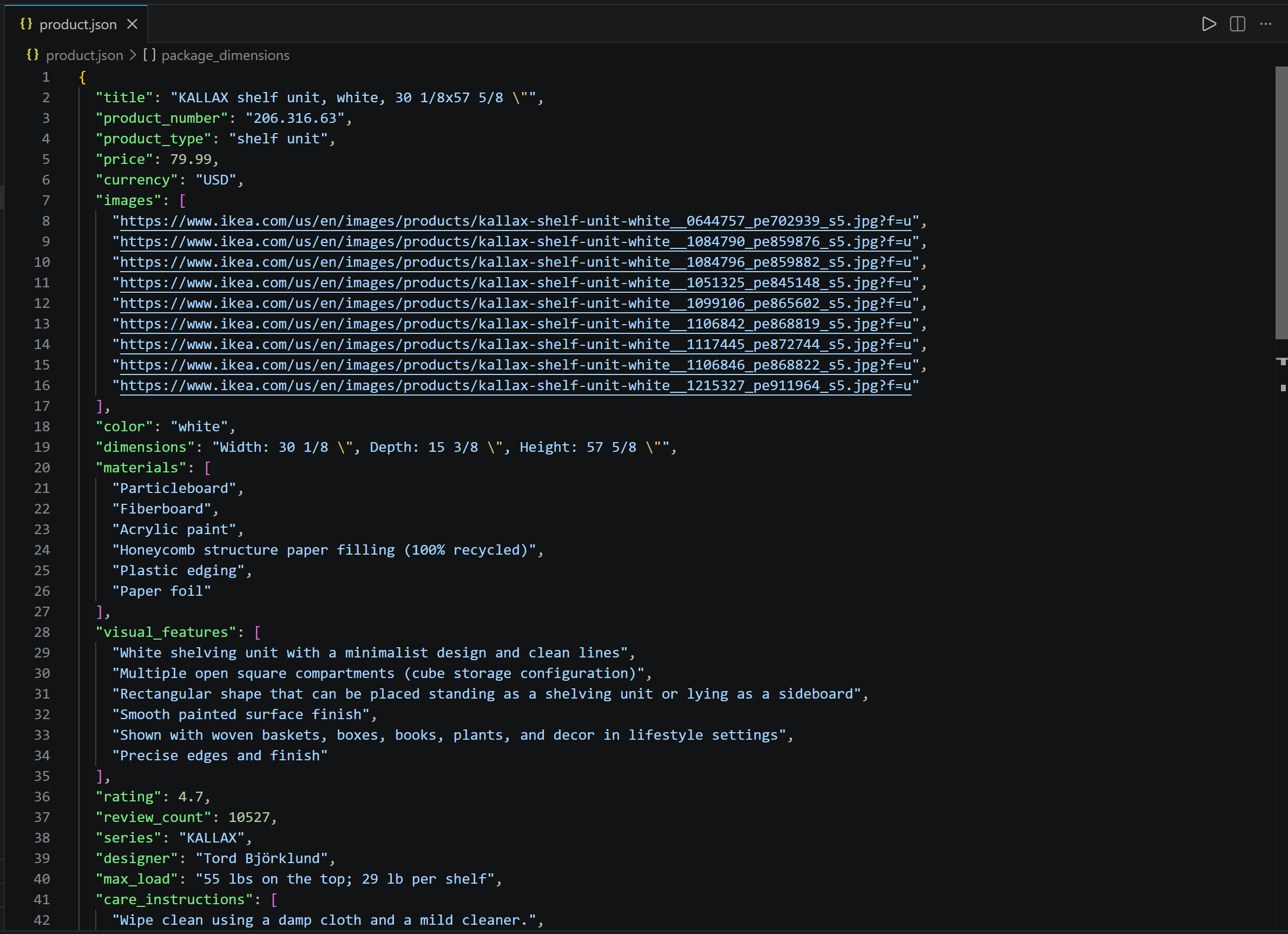Click the array bracket icon in breadcrumb

[149, 55]
